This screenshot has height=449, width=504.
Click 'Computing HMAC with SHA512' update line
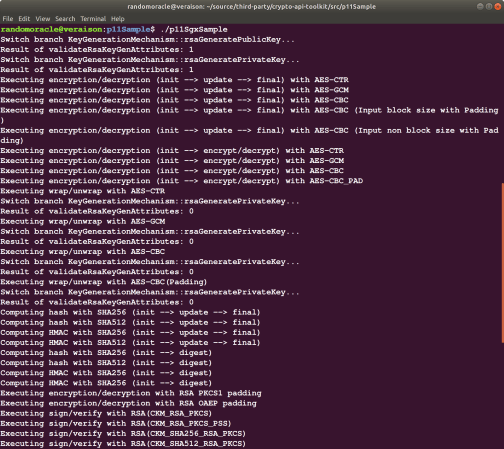130,343
